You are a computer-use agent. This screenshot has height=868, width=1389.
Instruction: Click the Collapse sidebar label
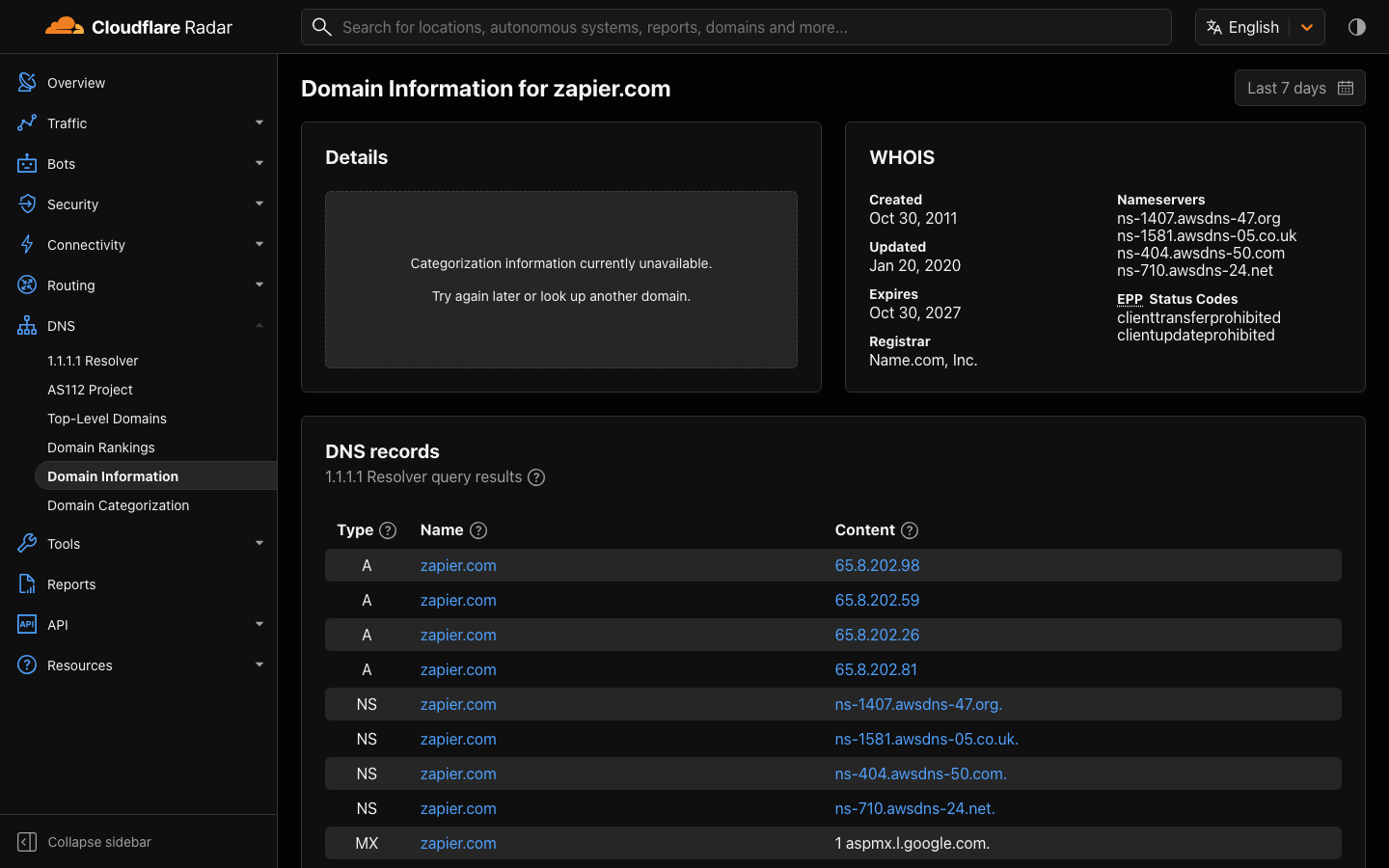click(99, 842)
